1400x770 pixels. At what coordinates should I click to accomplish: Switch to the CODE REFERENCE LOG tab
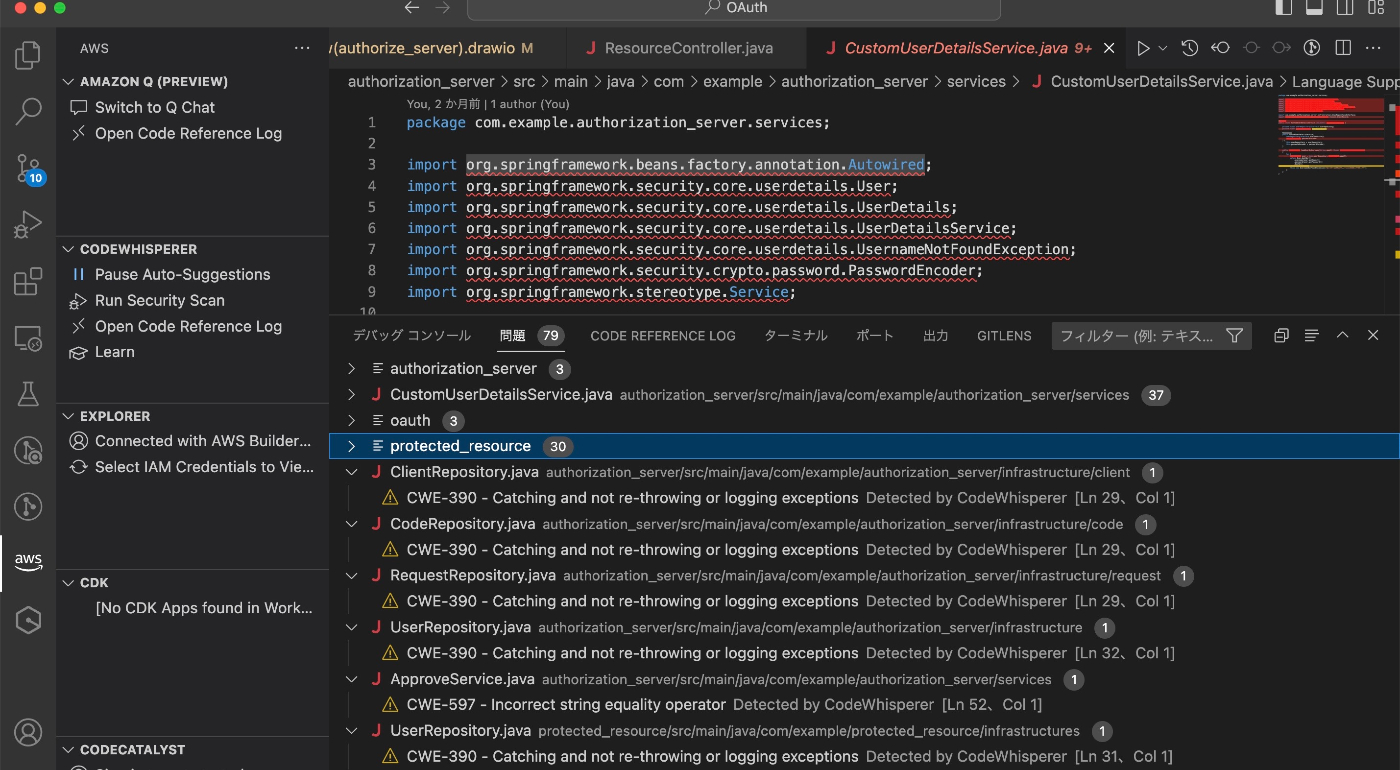tap(663, 336)
